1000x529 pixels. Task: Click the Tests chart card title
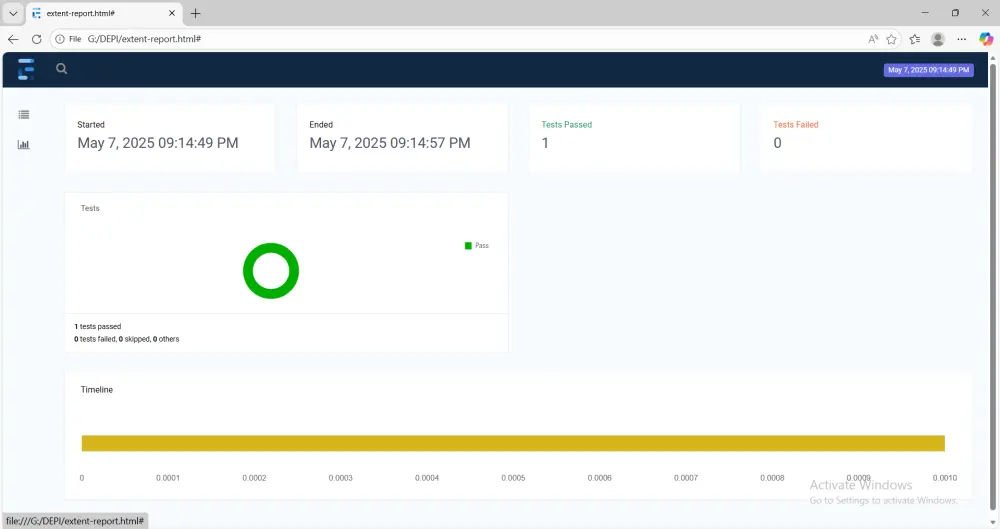click(x=90, y=208)
